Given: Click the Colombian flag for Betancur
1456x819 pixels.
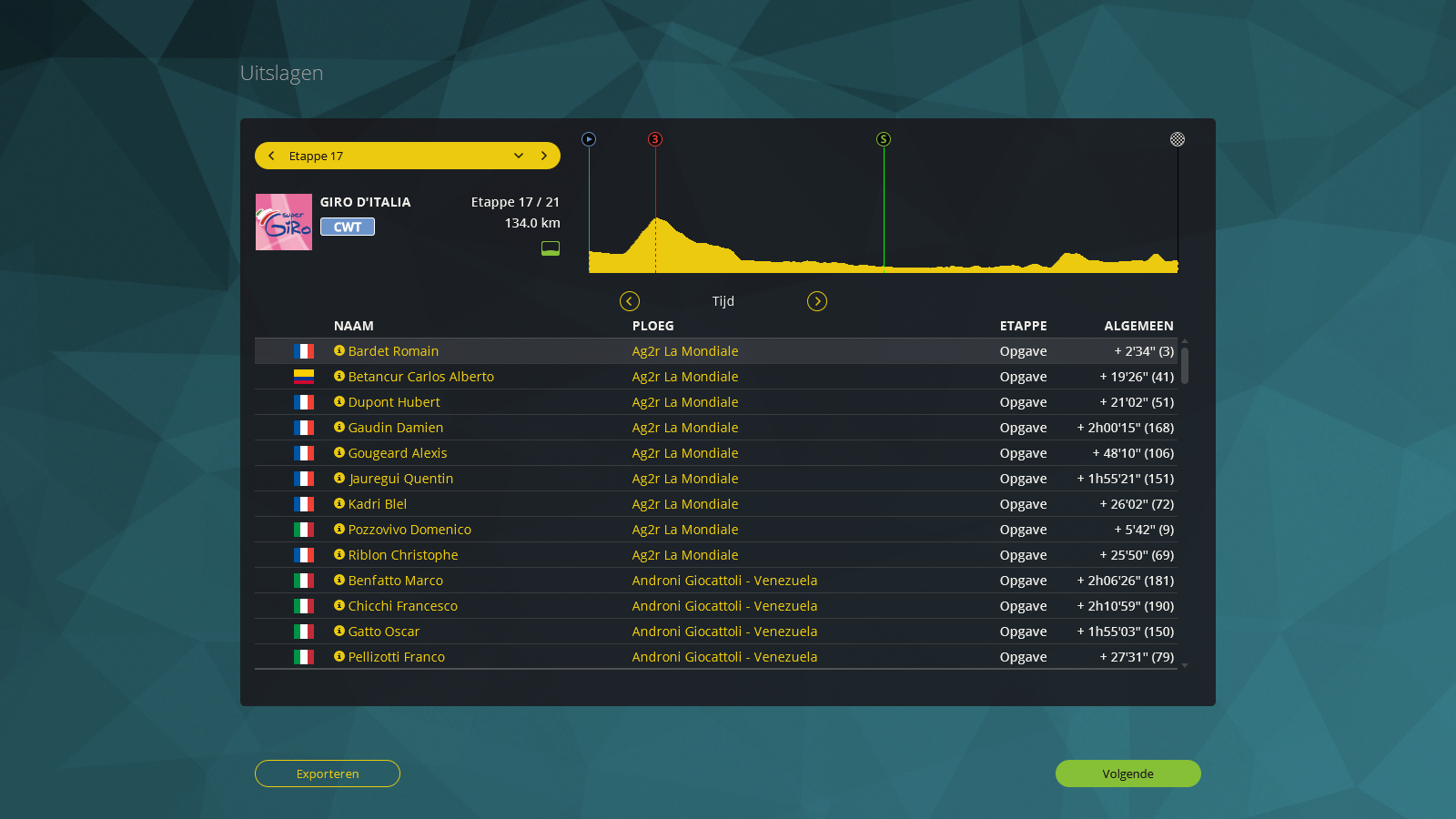Looking at the screenshot, I should tap(304, 377).
